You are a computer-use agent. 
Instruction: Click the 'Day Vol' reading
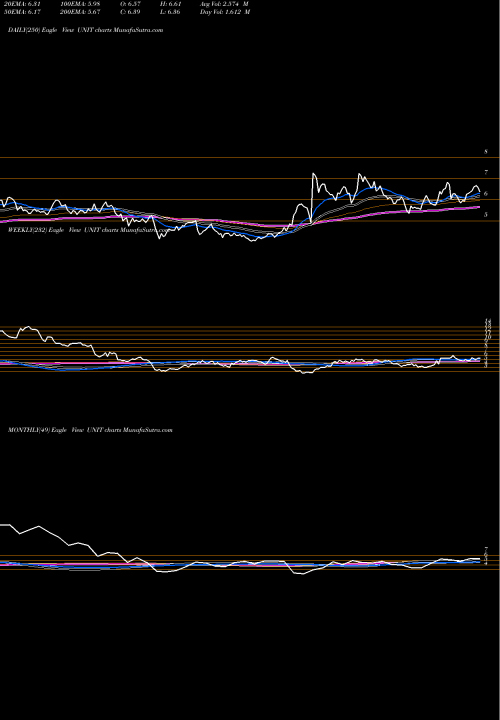(x=225, y=12)
